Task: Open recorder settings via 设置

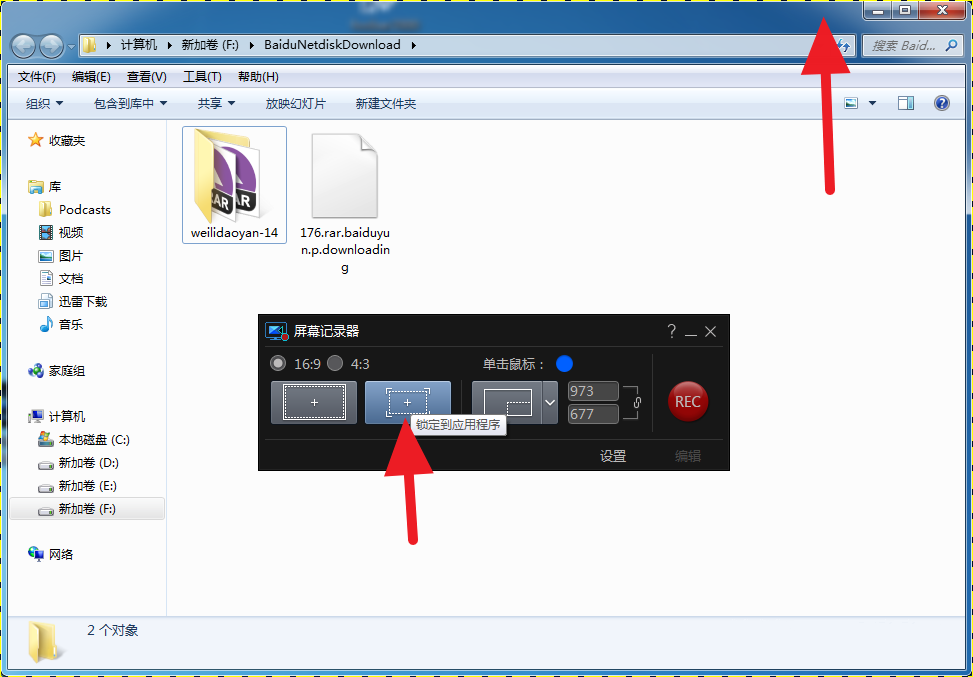Action: click(613, 455)
